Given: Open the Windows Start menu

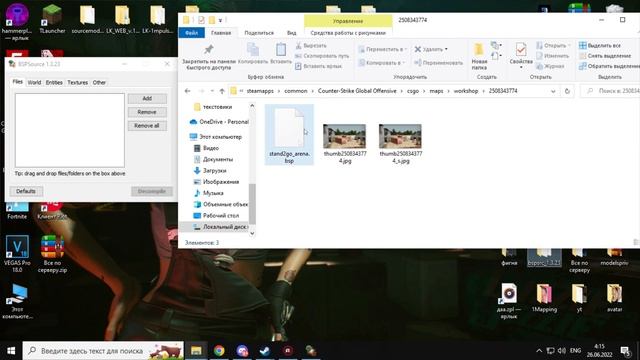Looking at the screenshot, I should tap(11, 351).
